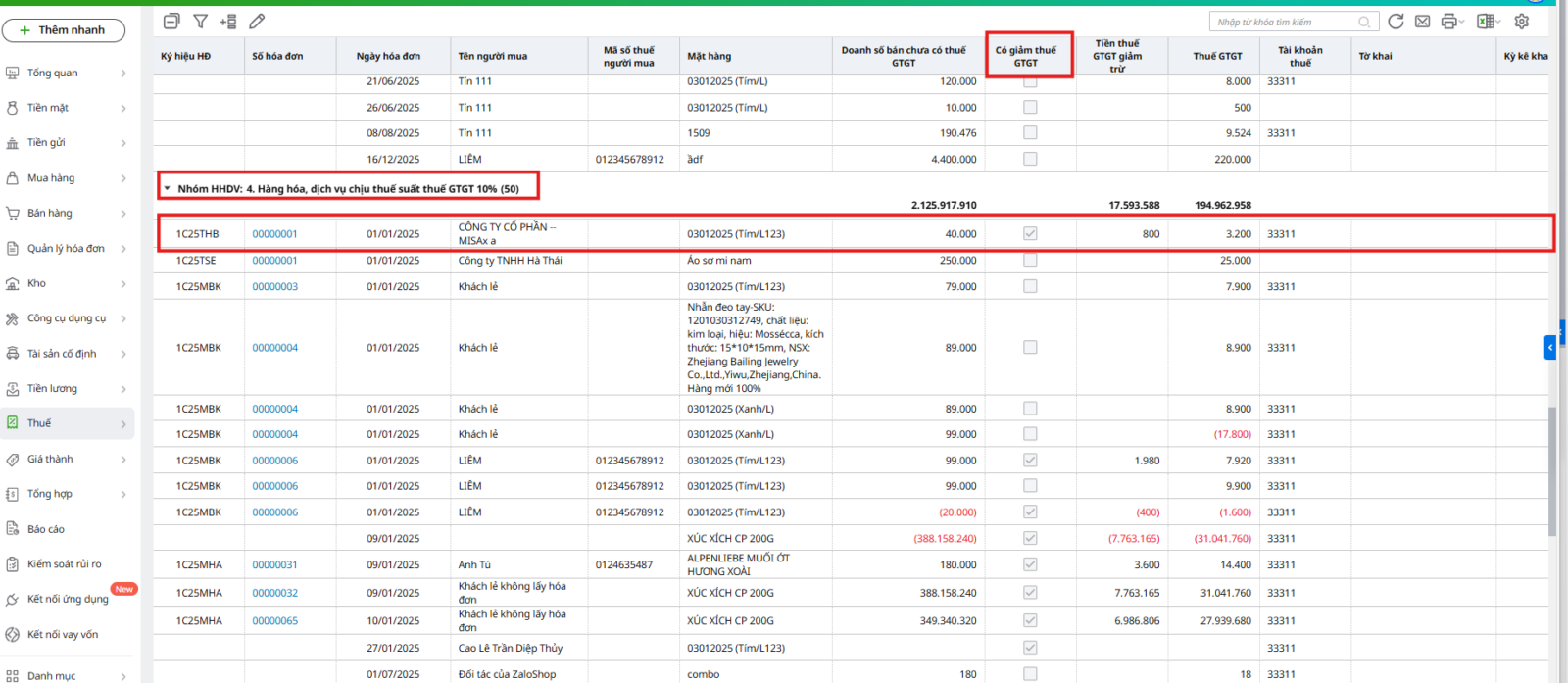Click the pencil edit icon in toolbar
This screenshot has width=1568, height=683.
click(x=257, y=21)
